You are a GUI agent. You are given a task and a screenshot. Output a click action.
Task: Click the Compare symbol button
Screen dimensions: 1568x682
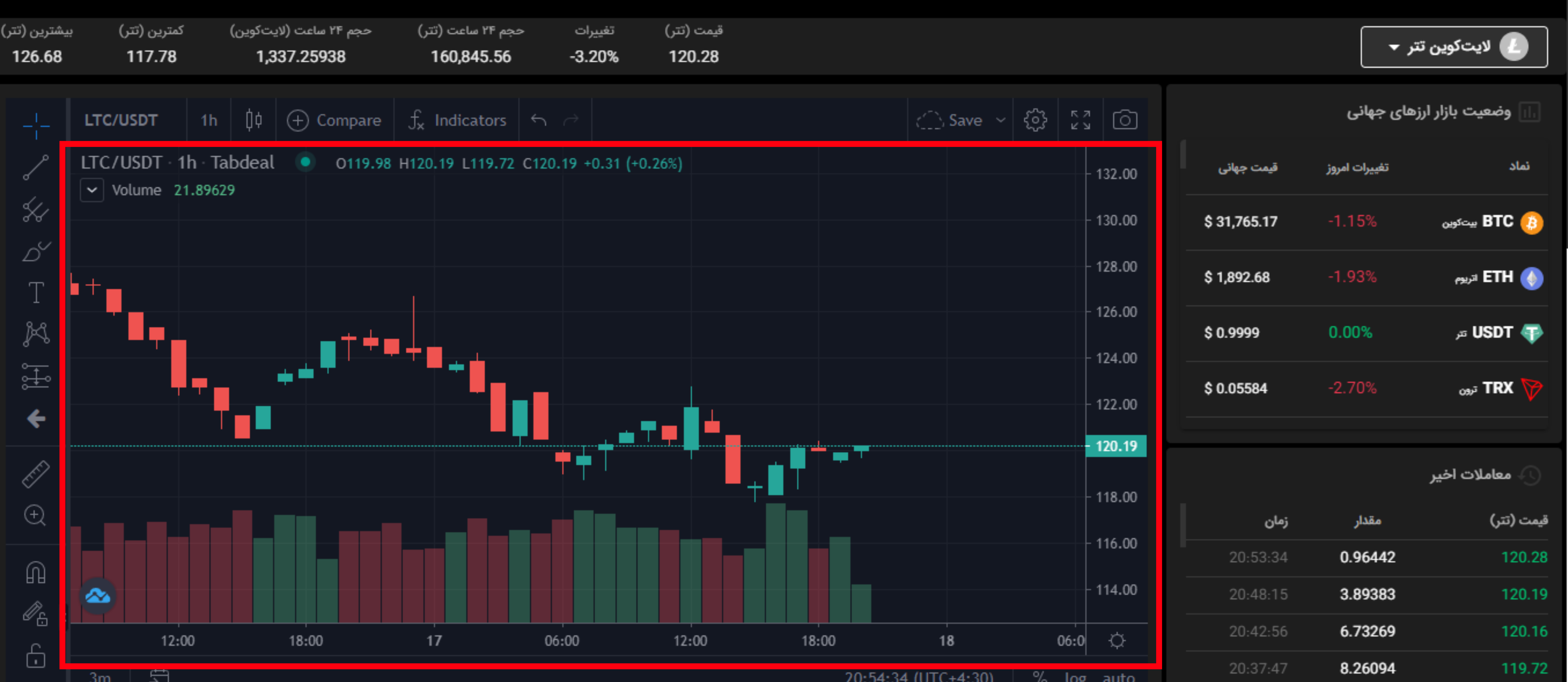pyautogui.click(x=334, y=120)
